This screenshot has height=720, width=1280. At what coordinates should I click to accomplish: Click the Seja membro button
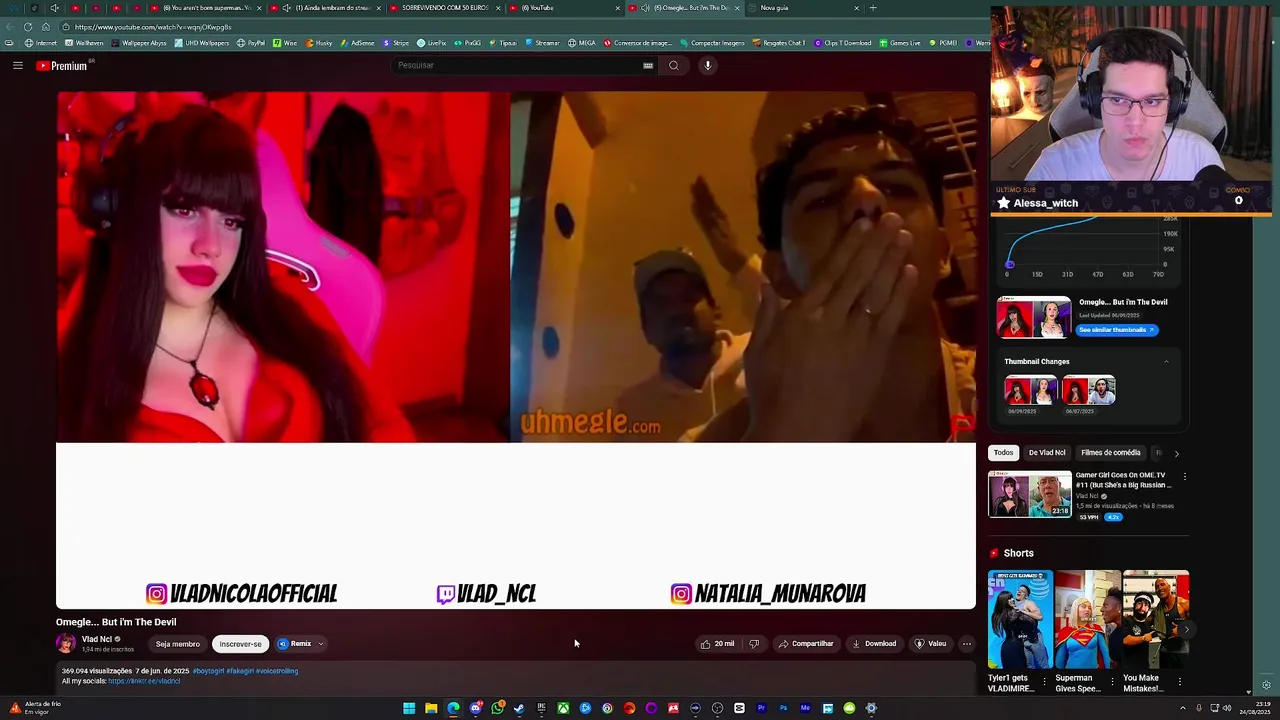178,644
